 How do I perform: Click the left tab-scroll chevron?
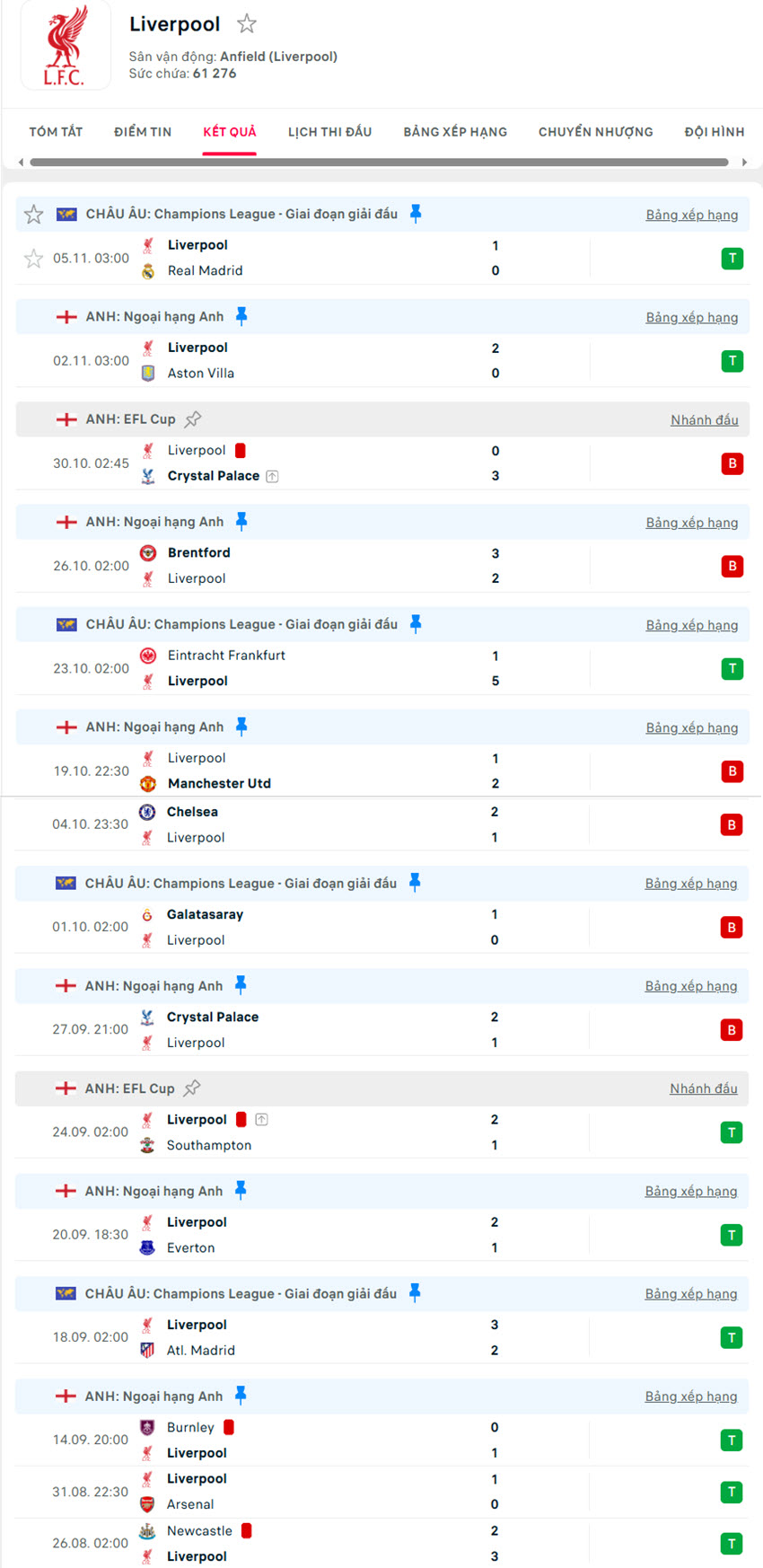point(19,162)
